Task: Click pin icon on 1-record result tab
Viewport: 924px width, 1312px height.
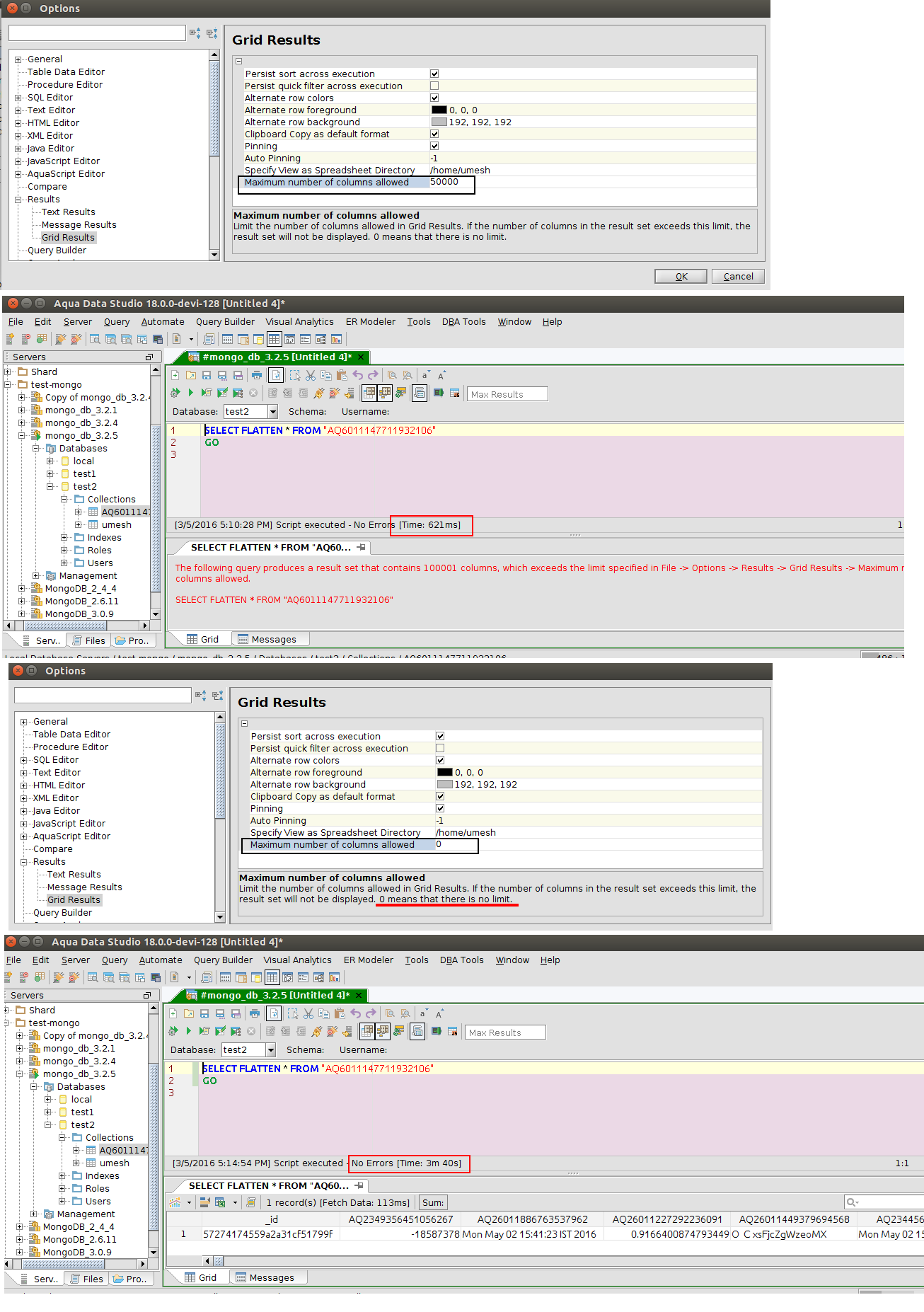Action: [x=359, y=1185]
